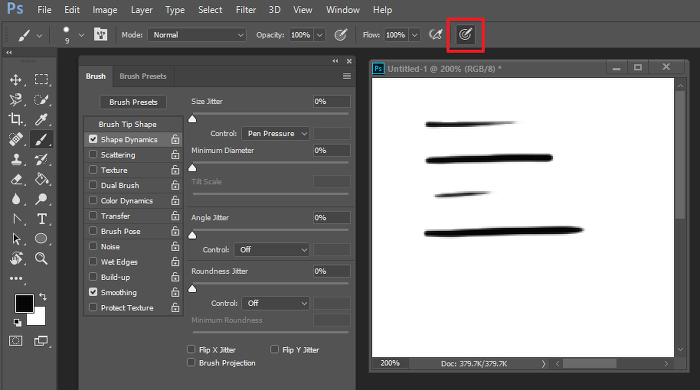Select the Zoom tool

(41, 258)
